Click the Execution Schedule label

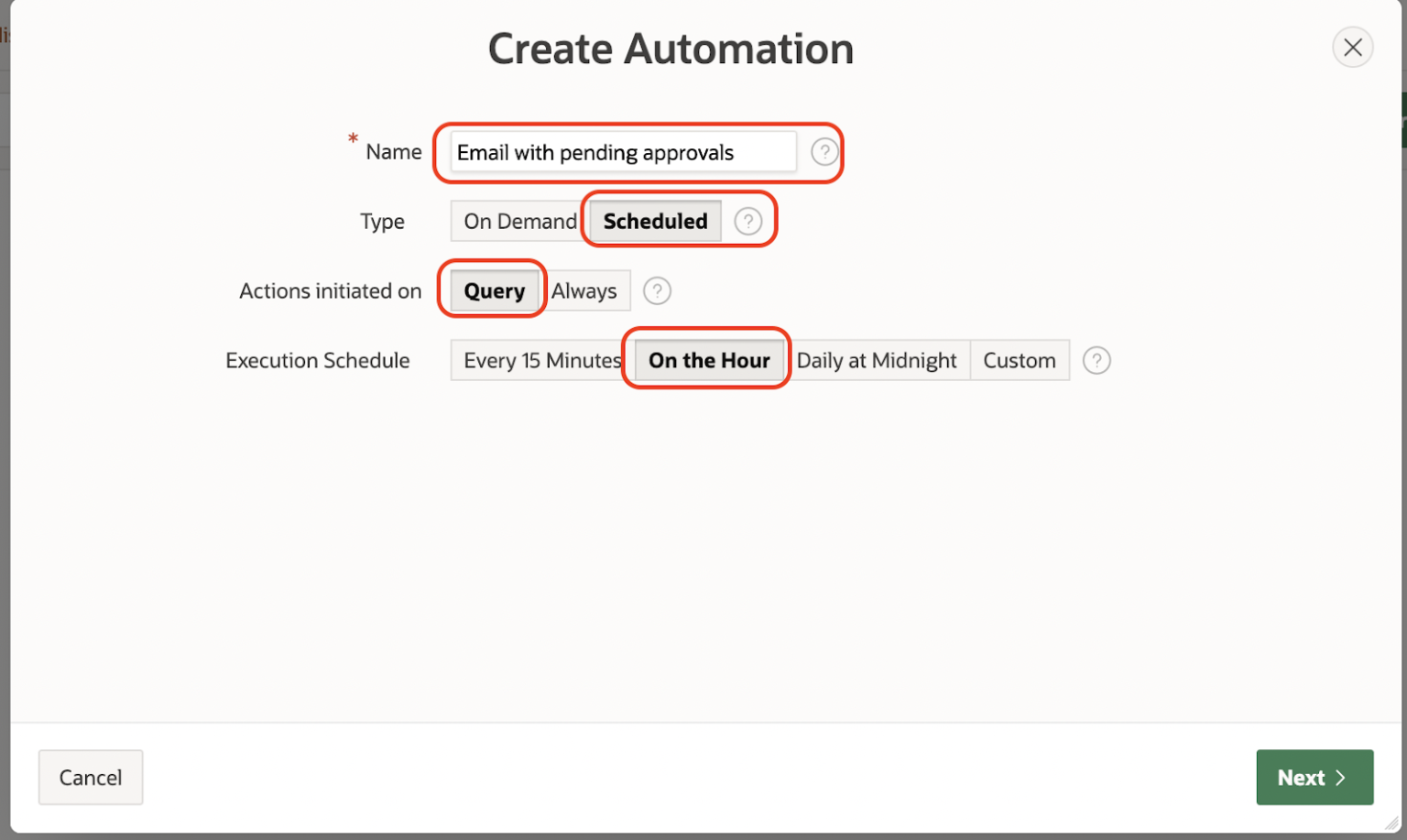[x=318, y=361]
